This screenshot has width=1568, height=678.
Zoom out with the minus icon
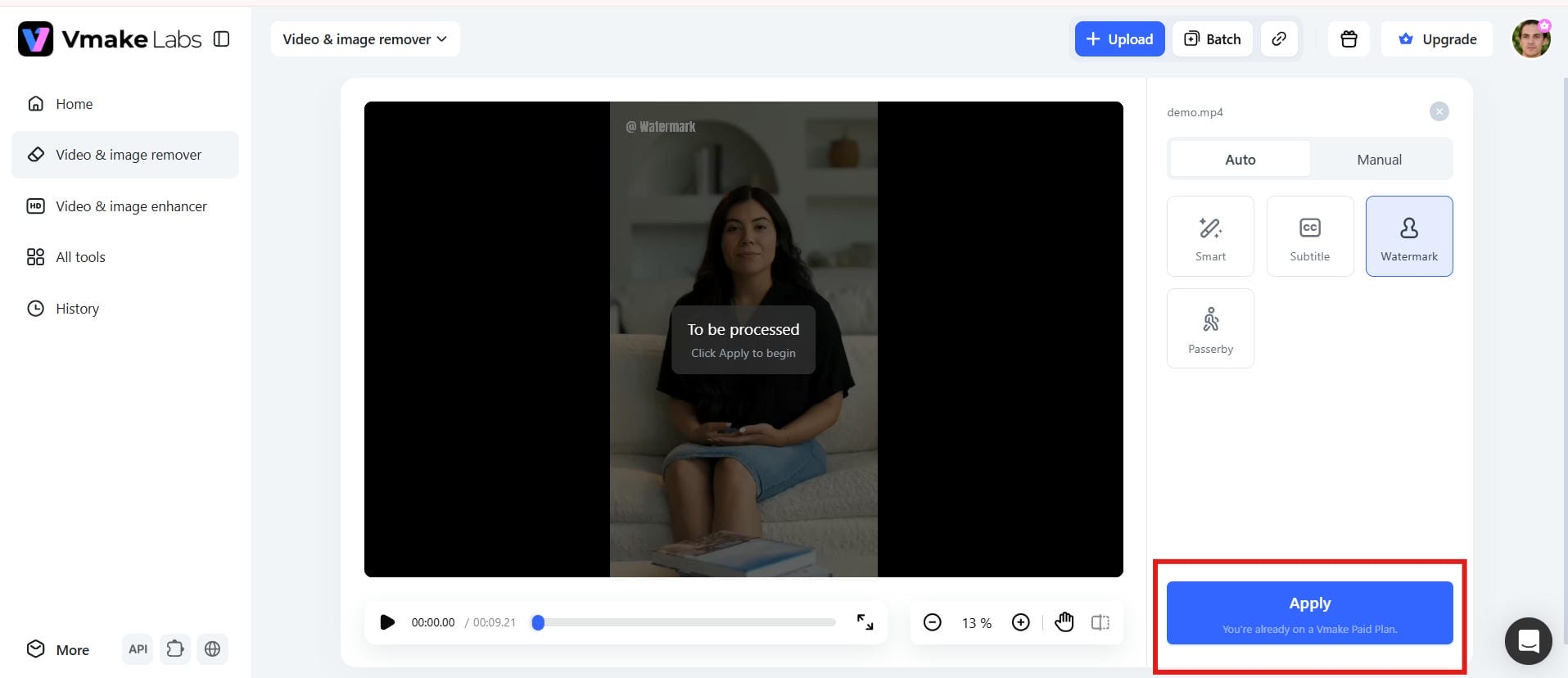point(932,622)
